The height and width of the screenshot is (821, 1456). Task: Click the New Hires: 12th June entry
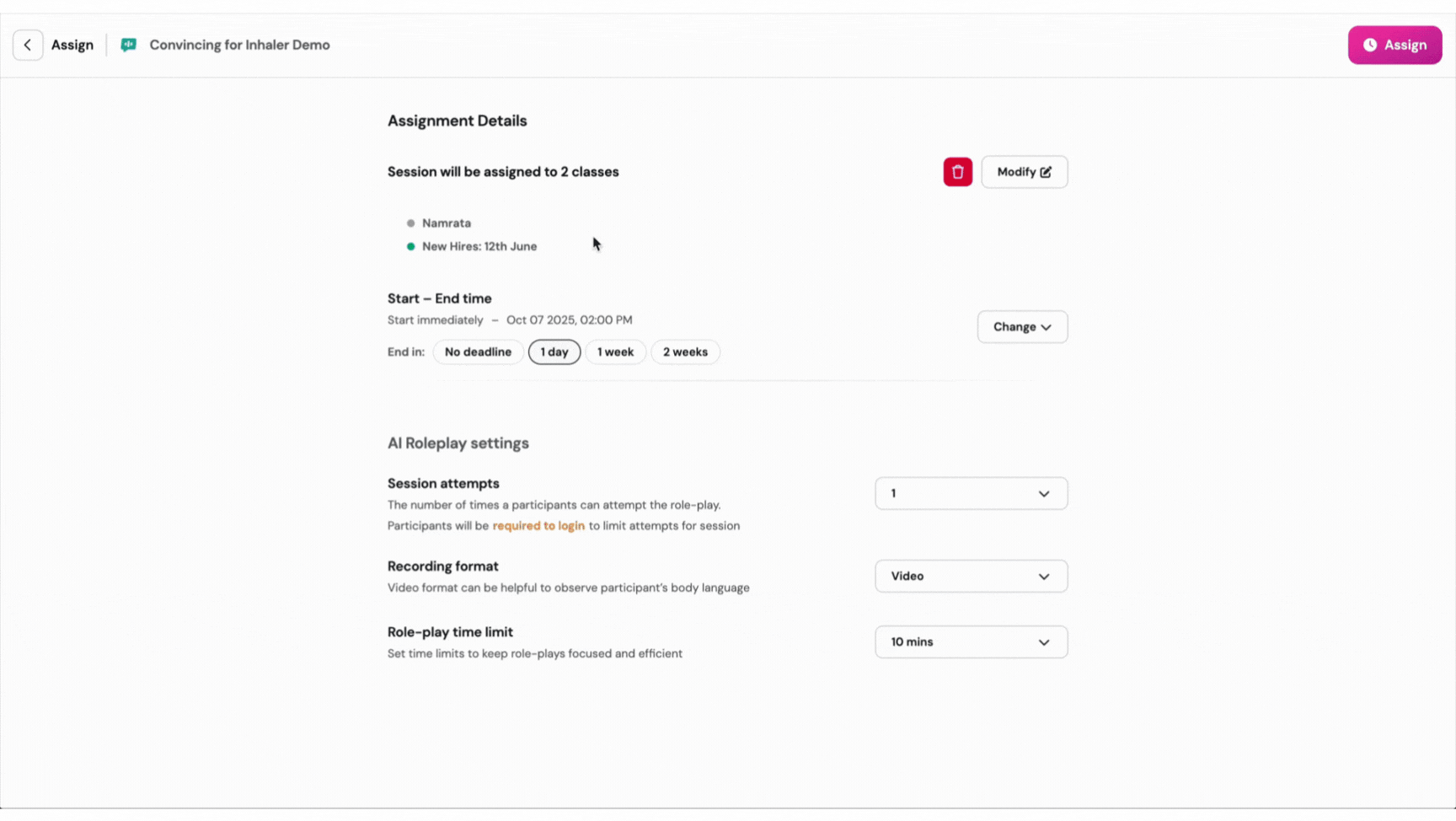[479, 247]
